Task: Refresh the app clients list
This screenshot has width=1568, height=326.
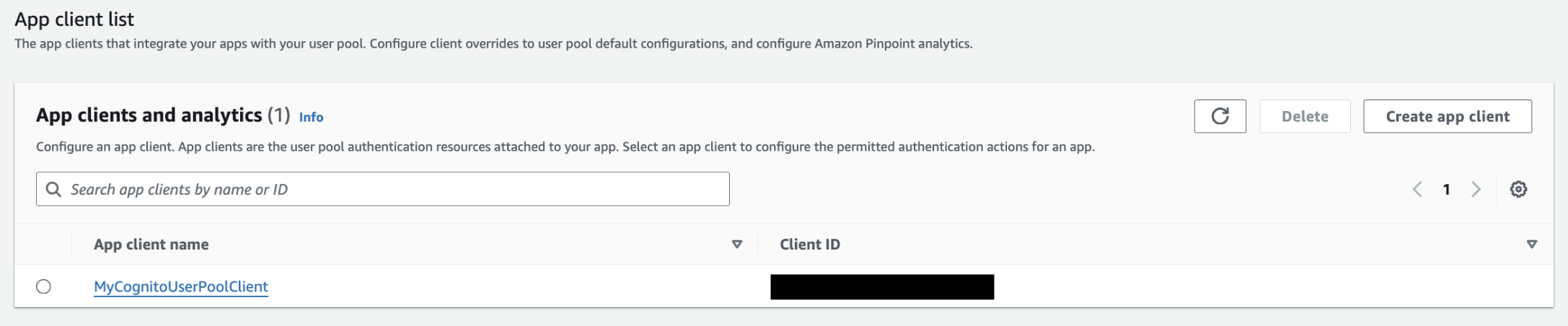Action: tap(1220, 116)
